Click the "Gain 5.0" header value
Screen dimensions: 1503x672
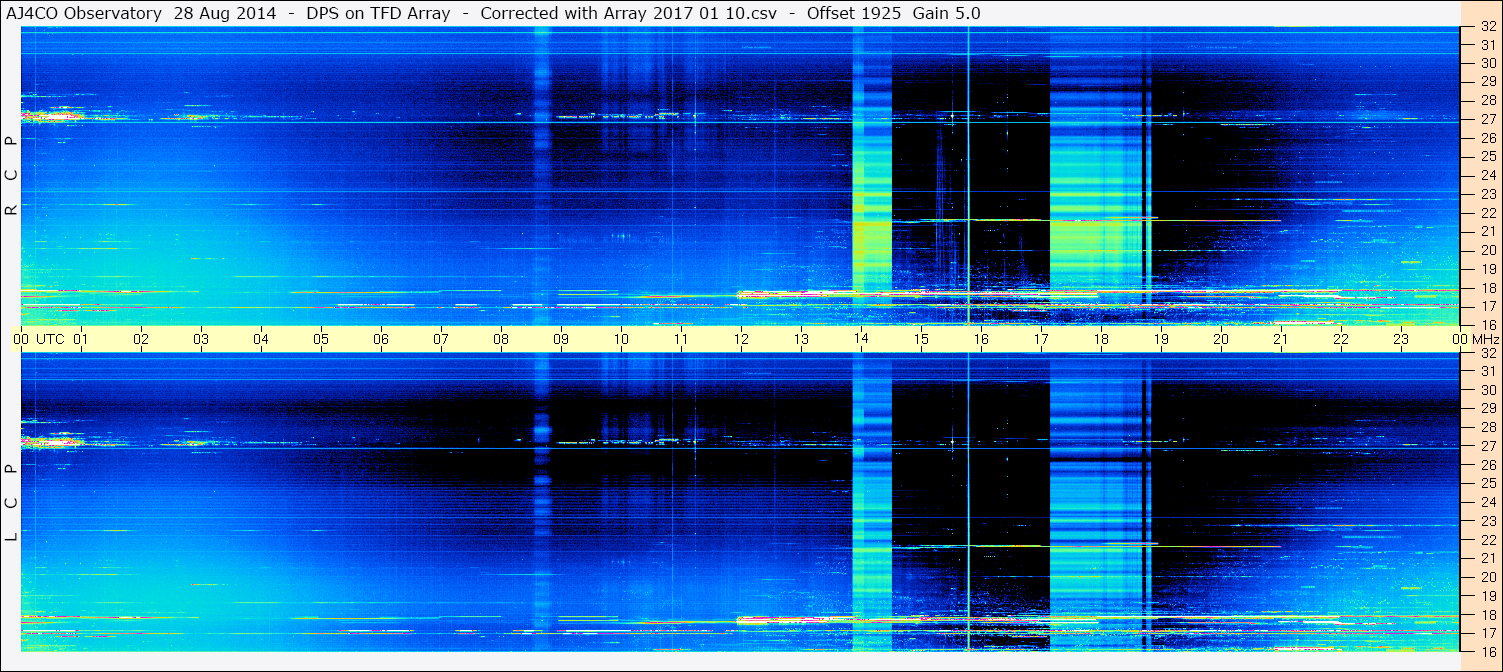pos(946,13)
